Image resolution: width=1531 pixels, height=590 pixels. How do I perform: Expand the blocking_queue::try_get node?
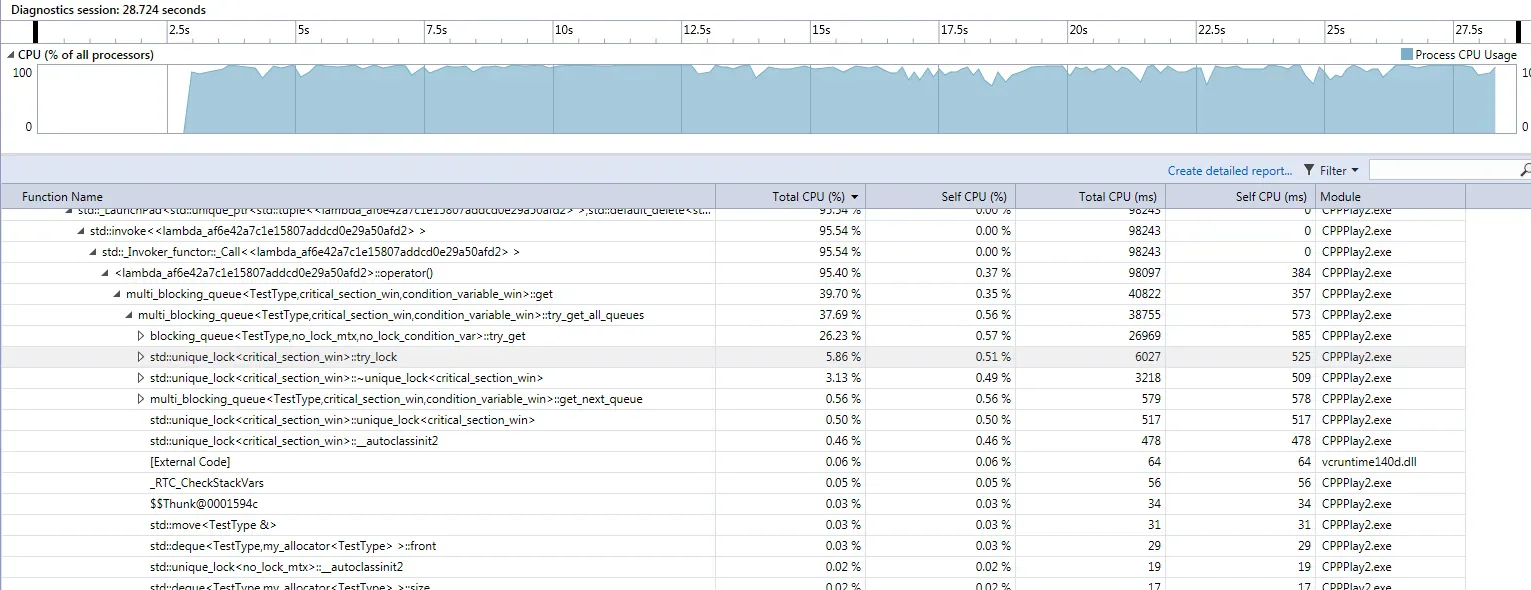141,336
